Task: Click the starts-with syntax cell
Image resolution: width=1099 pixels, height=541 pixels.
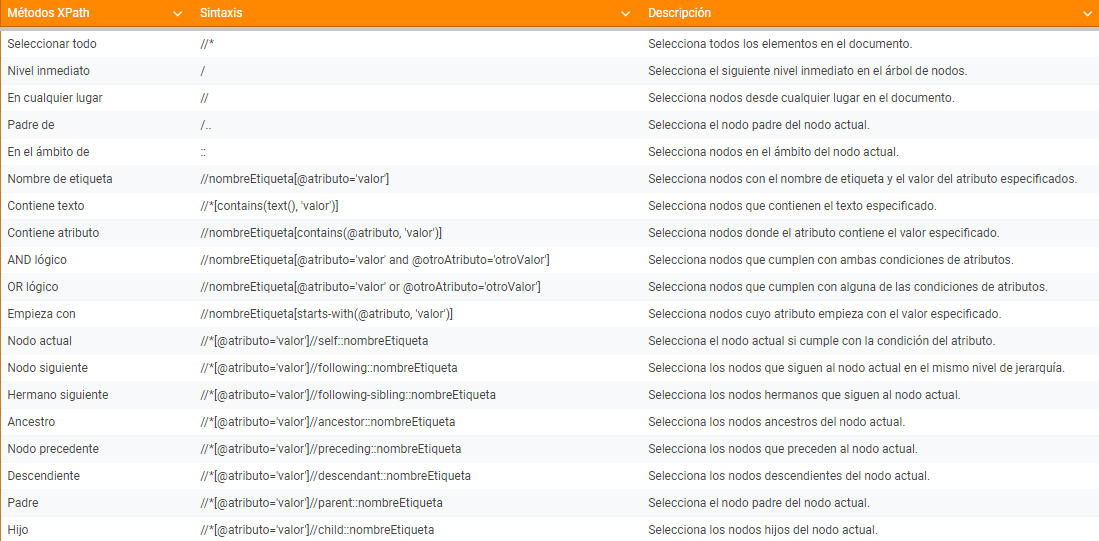Action: pos(327,314)
